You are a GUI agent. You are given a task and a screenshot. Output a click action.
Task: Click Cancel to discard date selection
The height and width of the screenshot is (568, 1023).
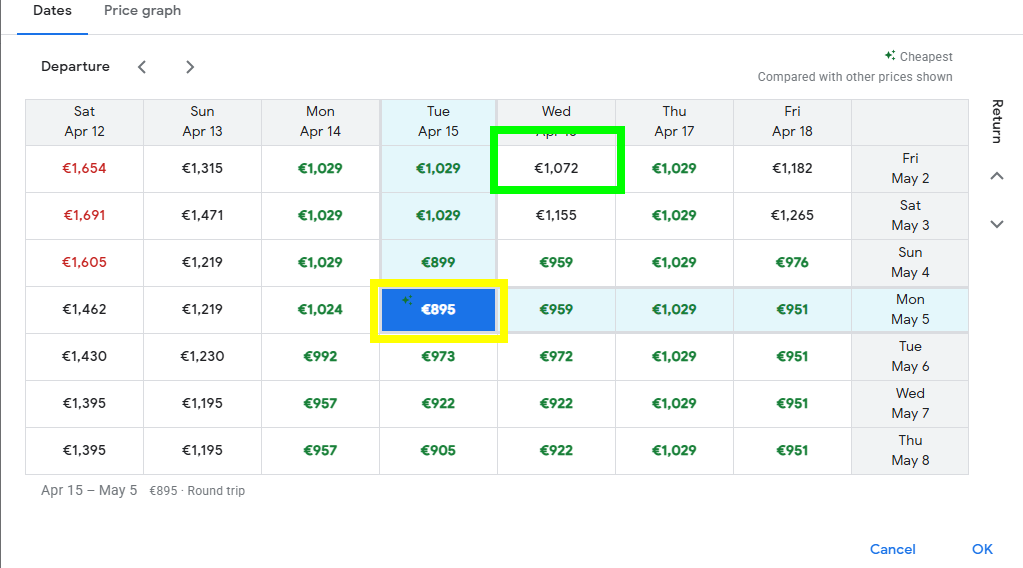click(893, 549)
